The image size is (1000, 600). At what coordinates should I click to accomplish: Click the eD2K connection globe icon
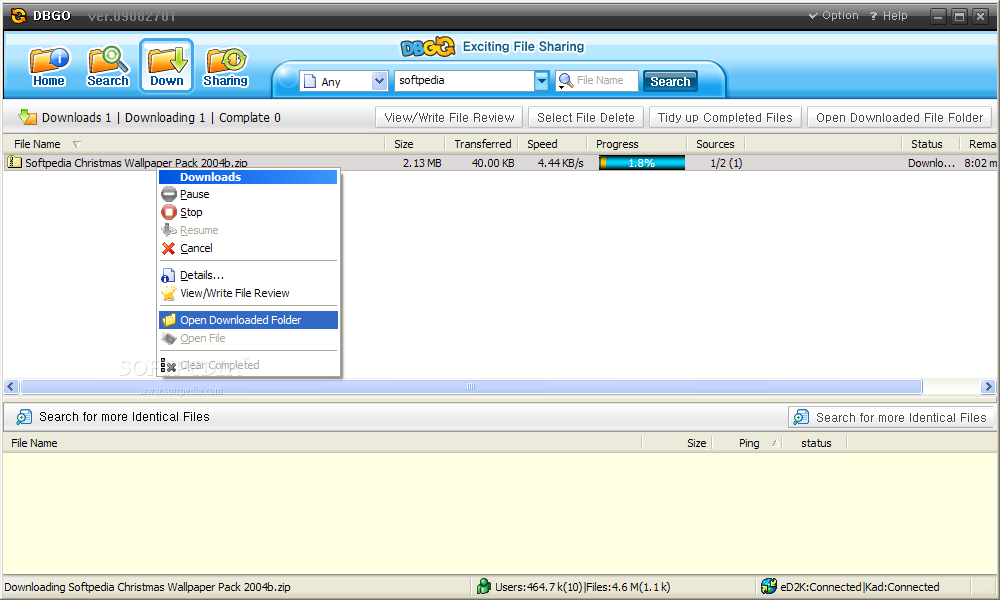pos(769,586)
